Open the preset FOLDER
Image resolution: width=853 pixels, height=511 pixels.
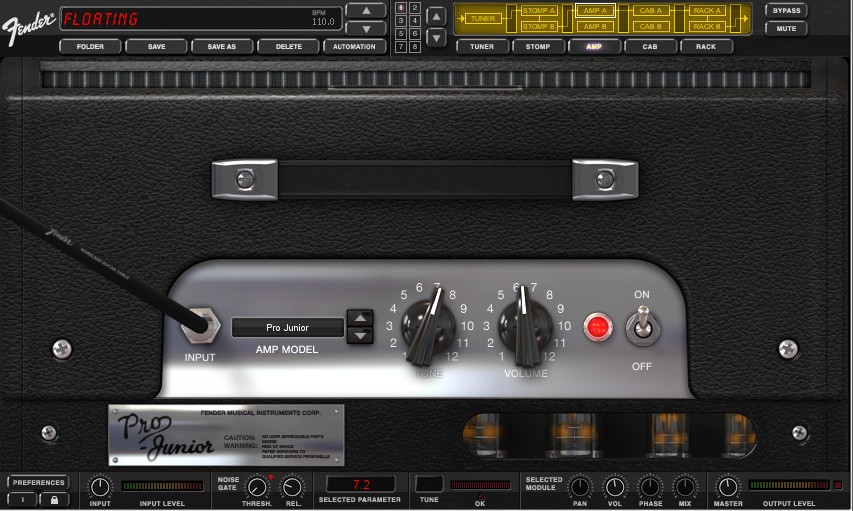pos(90,47)
